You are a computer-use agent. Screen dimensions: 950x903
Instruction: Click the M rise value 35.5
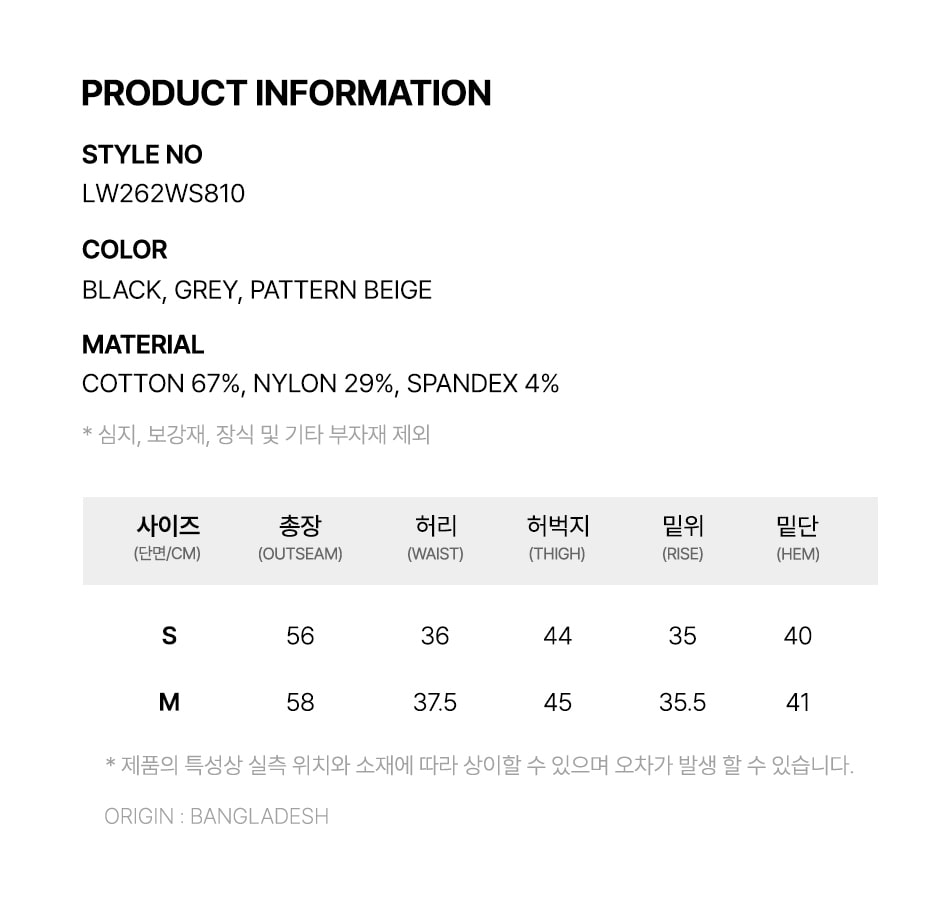(x=682, y=702)
